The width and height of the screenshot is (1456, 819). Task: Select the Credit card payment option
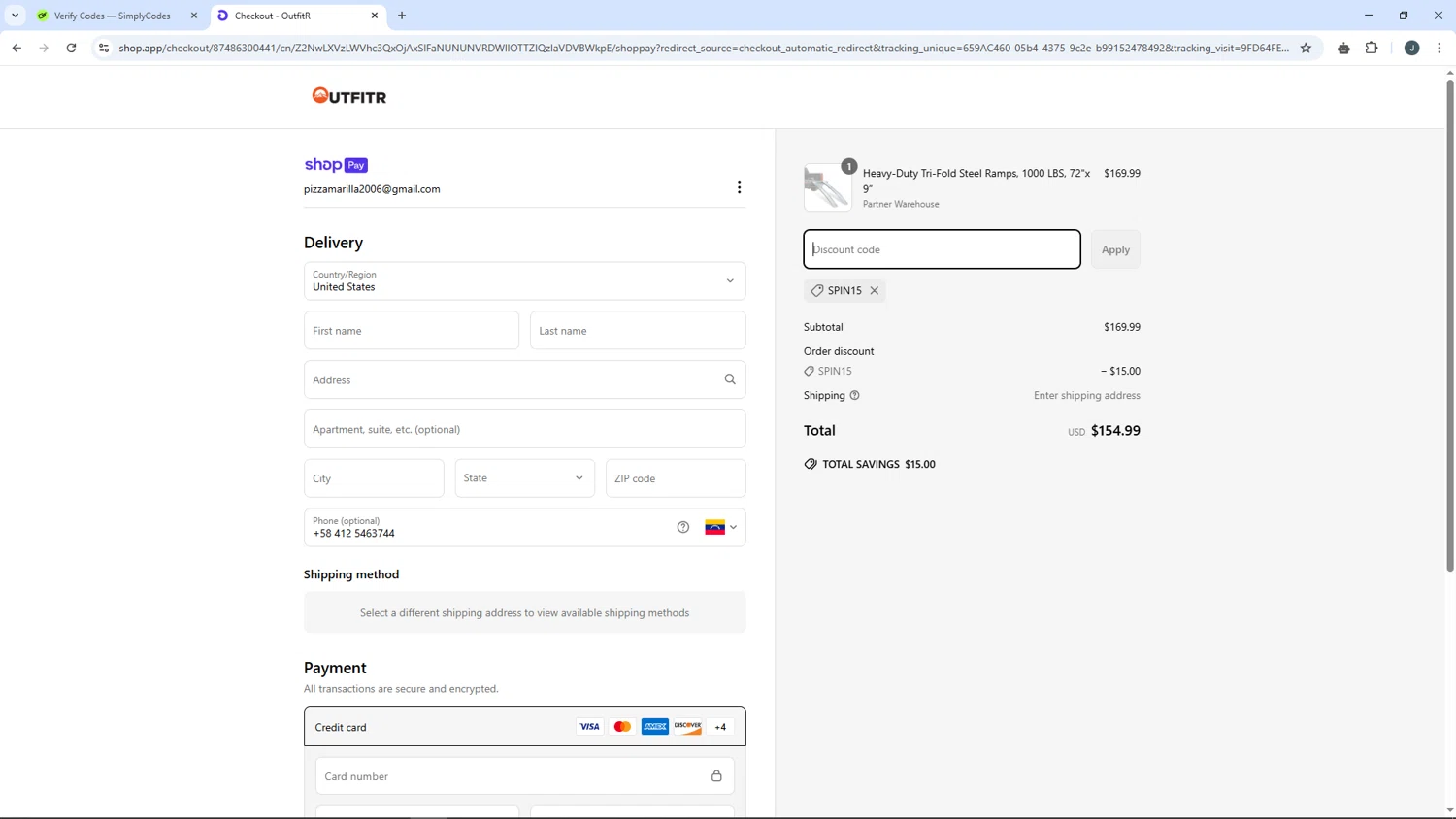coord(525,727)
